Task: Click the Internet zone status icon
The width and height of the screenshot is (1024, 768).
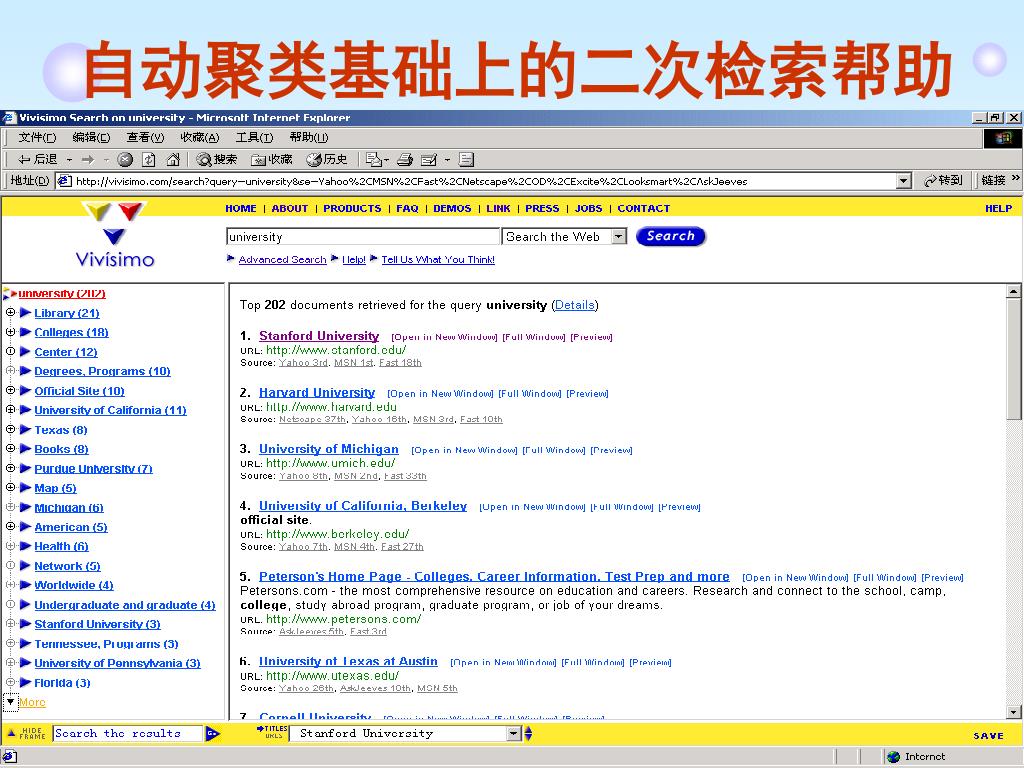Action: click(893, 757)
